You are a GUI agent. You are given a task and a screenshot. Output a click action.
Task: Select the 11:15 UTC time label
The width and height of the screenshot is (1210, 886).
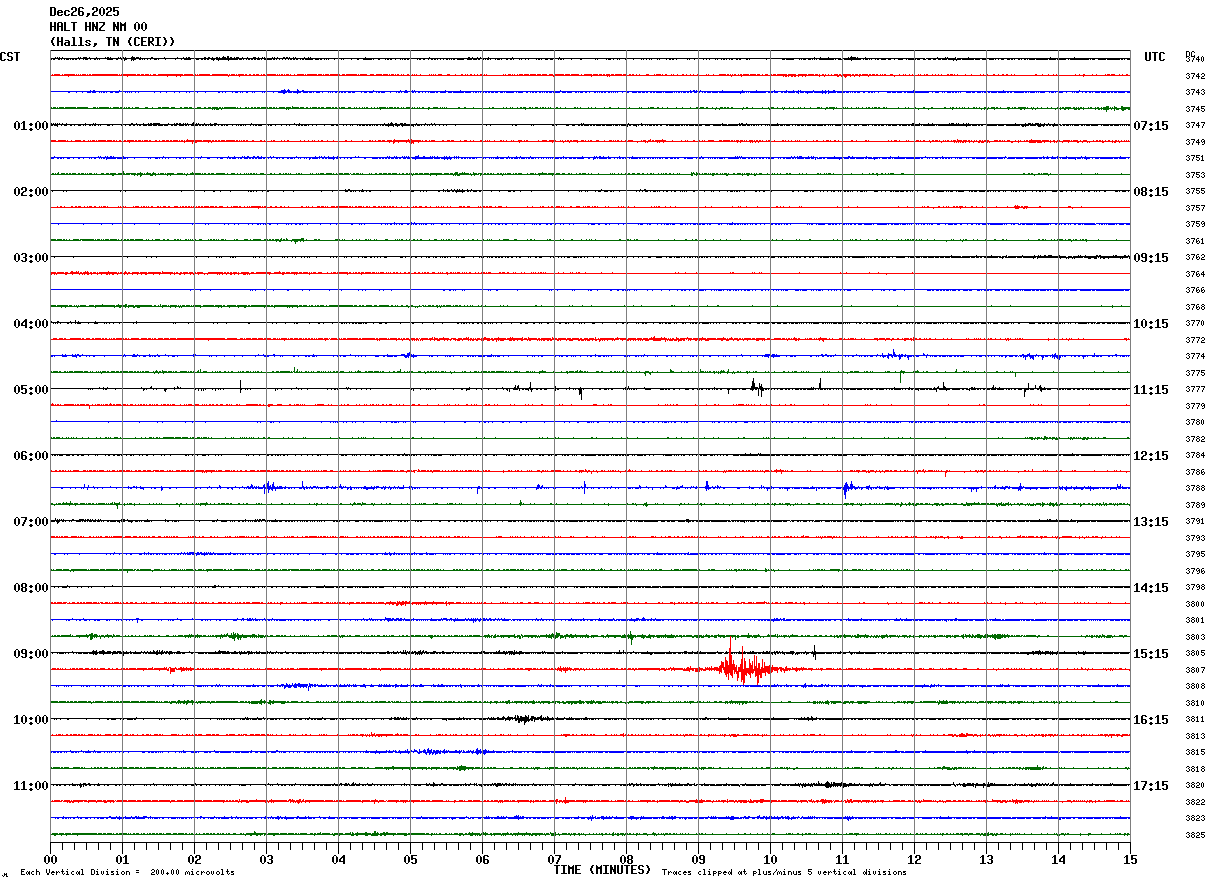(x=1151, y=390)
